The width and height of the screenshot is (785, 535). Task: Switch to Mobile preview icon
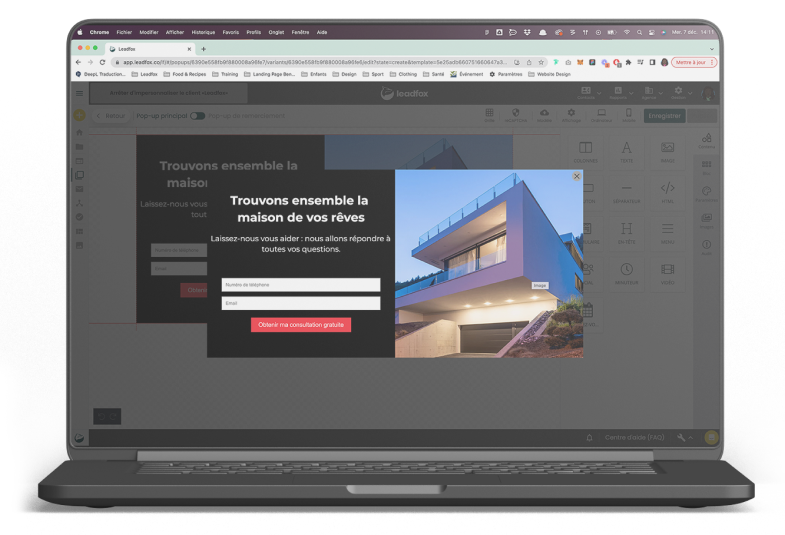click(x=629, y=115)
